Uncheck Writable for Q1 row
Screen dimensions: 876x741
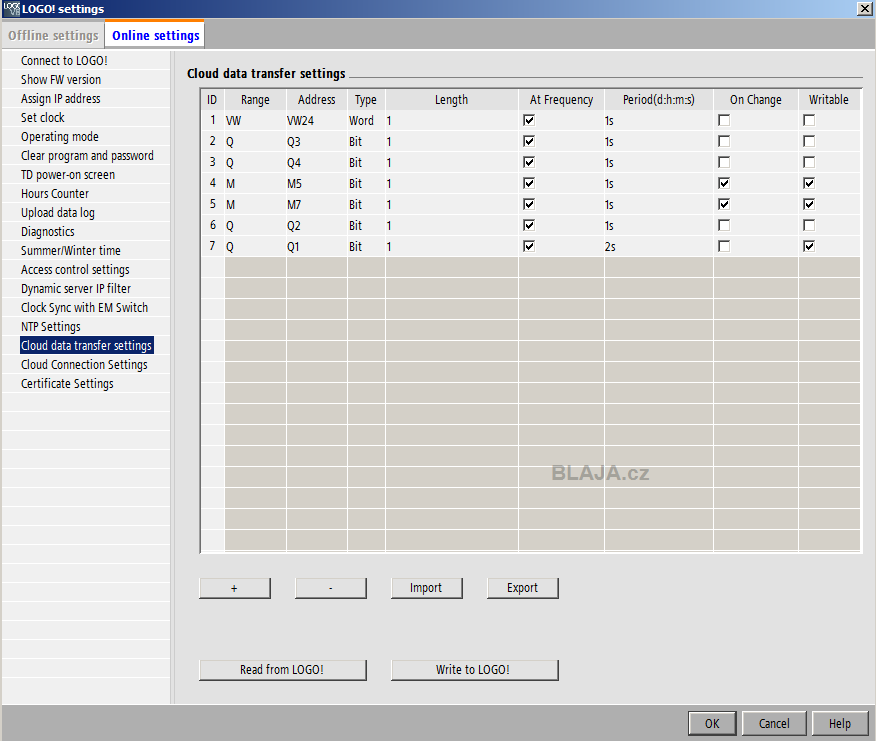809,246
